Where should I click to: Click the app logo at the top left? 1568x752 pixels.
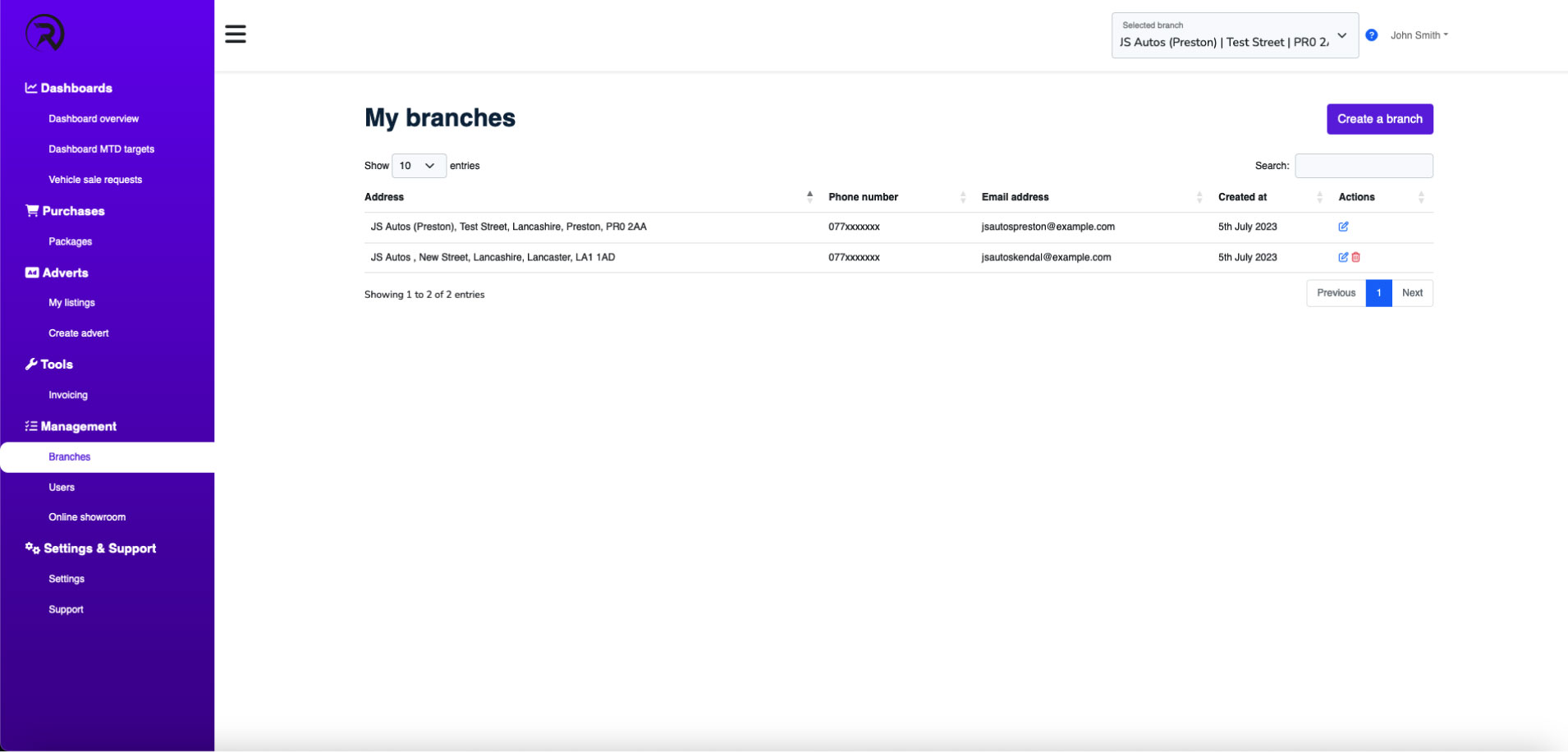pyautogui.click(x=43, y=33)
